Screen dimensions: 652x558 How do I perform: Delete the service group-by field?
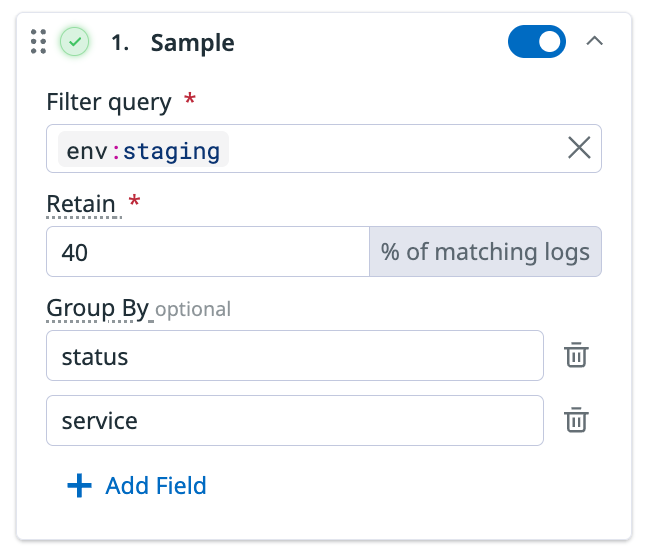(x=576, y=421)
